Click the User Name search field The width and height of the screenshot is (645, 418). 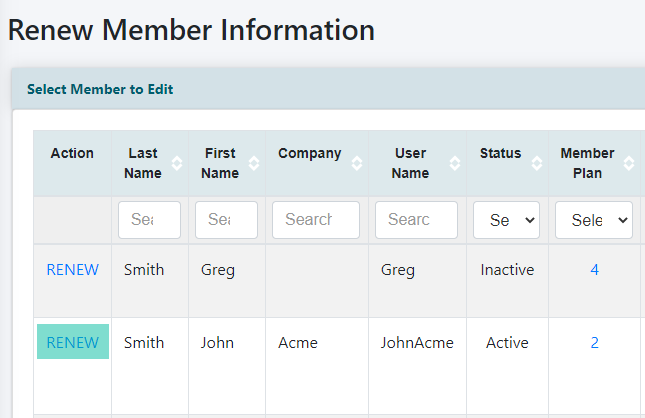click(x=416, y=220)
